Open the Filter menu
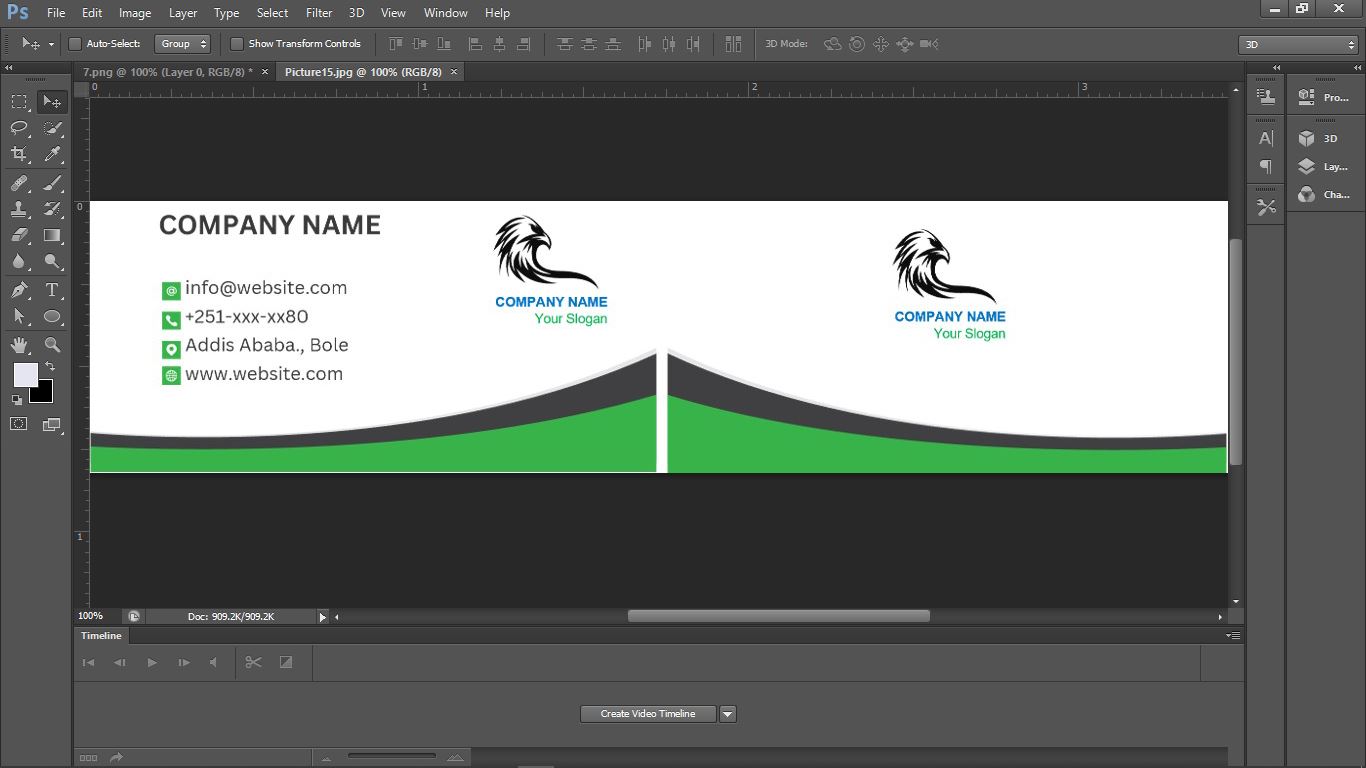The height and width of the screenshot is (768, 1366). click(319, 13)
